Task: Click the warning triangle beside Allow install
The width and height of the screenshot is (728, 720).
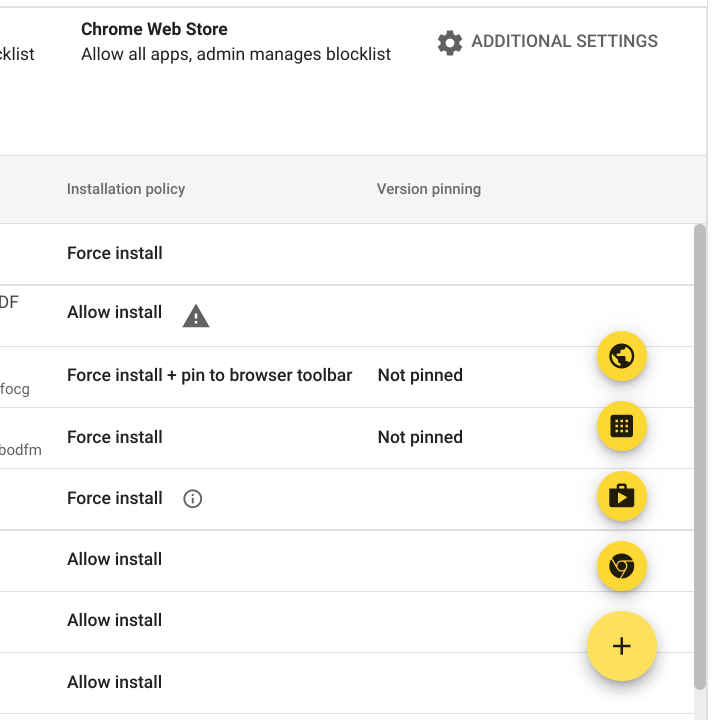Action: [x=195, y=316]
